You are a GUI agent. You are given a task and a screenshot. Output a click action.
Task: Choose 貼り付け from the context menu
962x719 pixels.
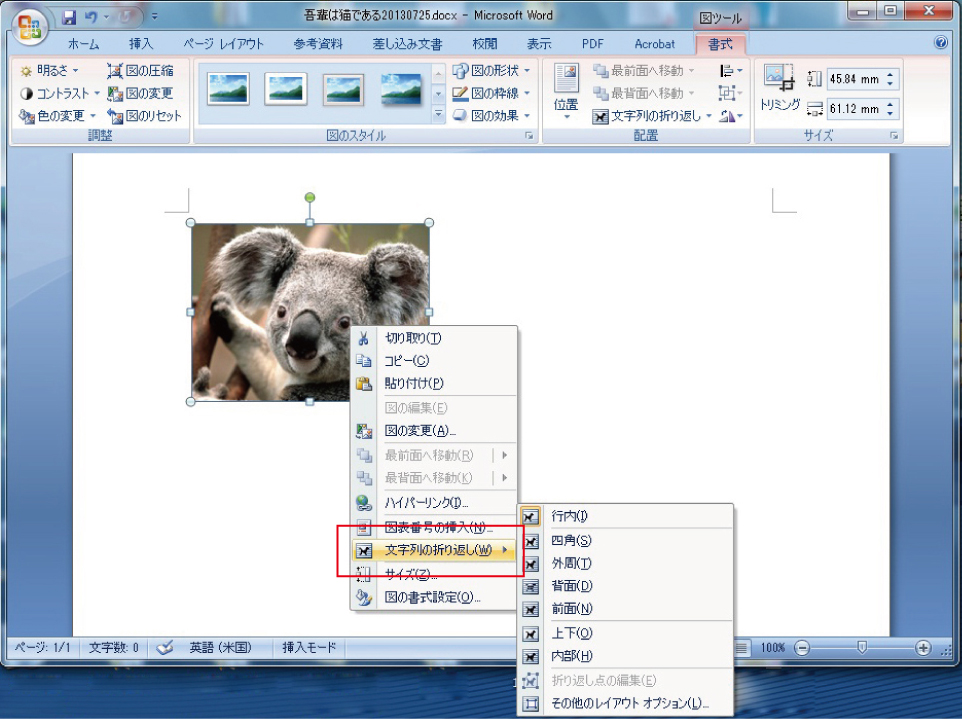click(434, 383)
